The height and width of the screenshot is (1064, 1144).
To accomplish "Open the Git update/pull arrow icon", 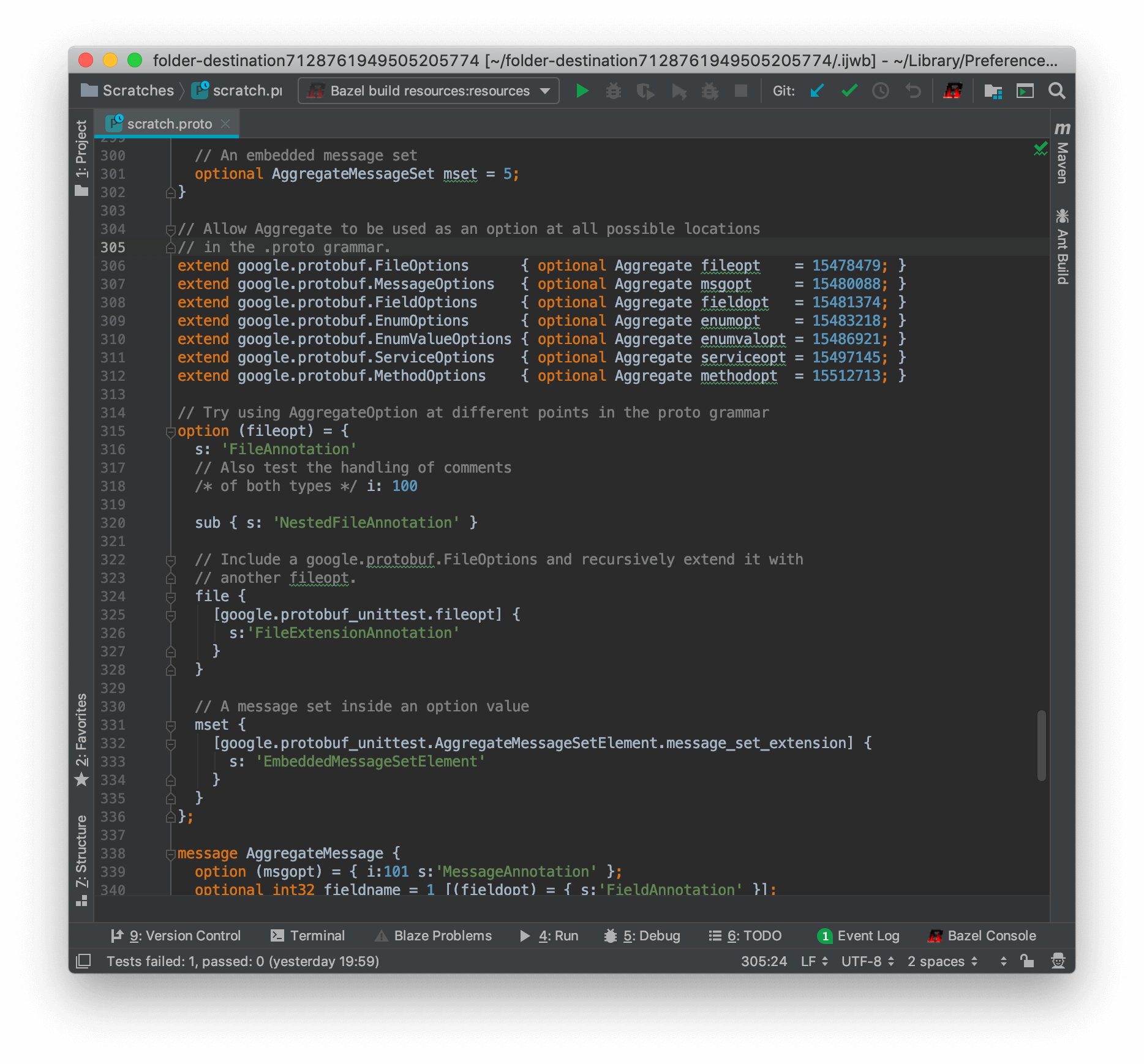I will click(816, 91).
